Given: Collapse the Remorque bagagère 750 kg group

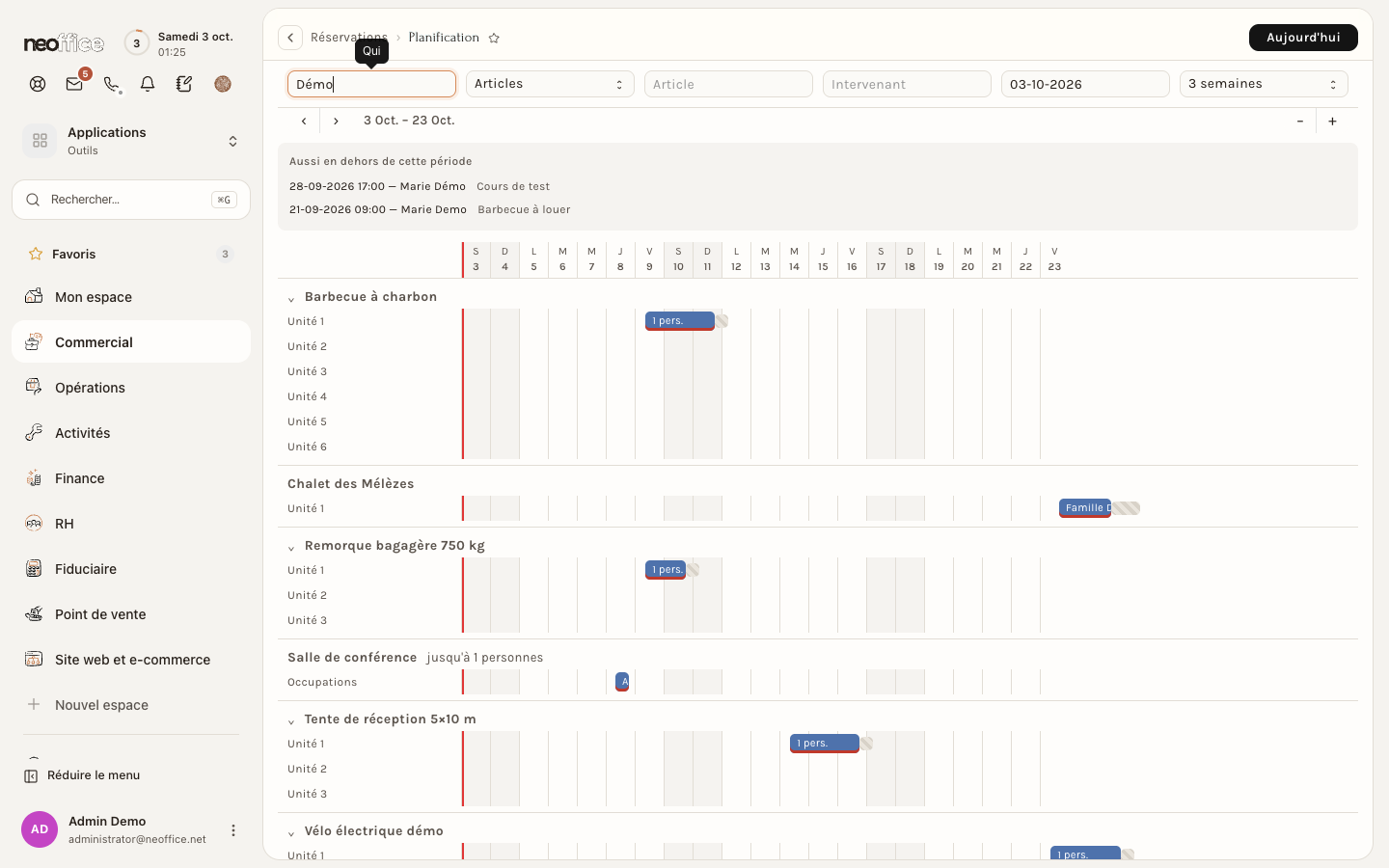Looking at the screenshot, I should point(291,548).
